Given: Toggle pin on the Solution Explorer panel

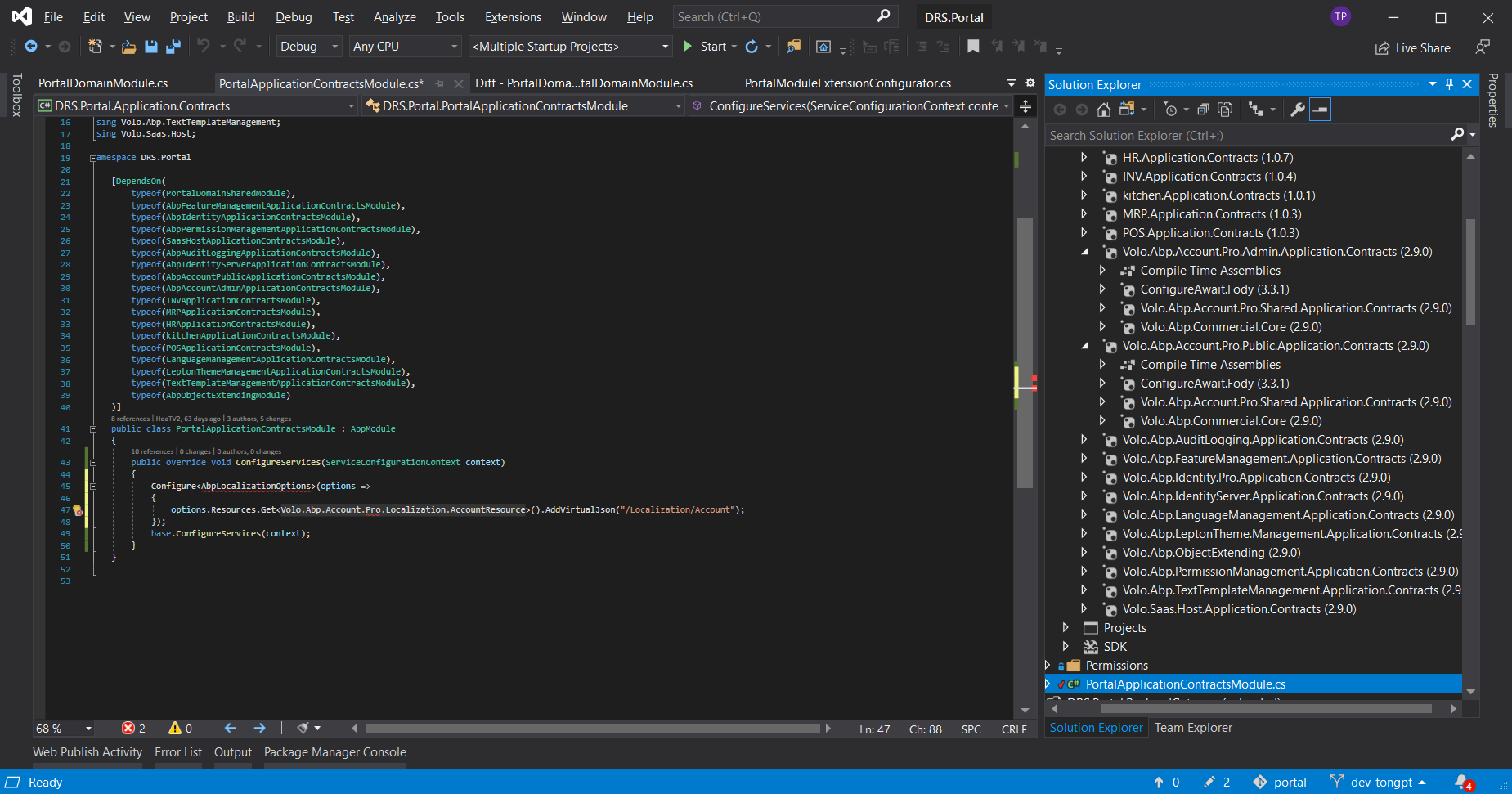Looking at the screenshot, I should point(1449,84).
